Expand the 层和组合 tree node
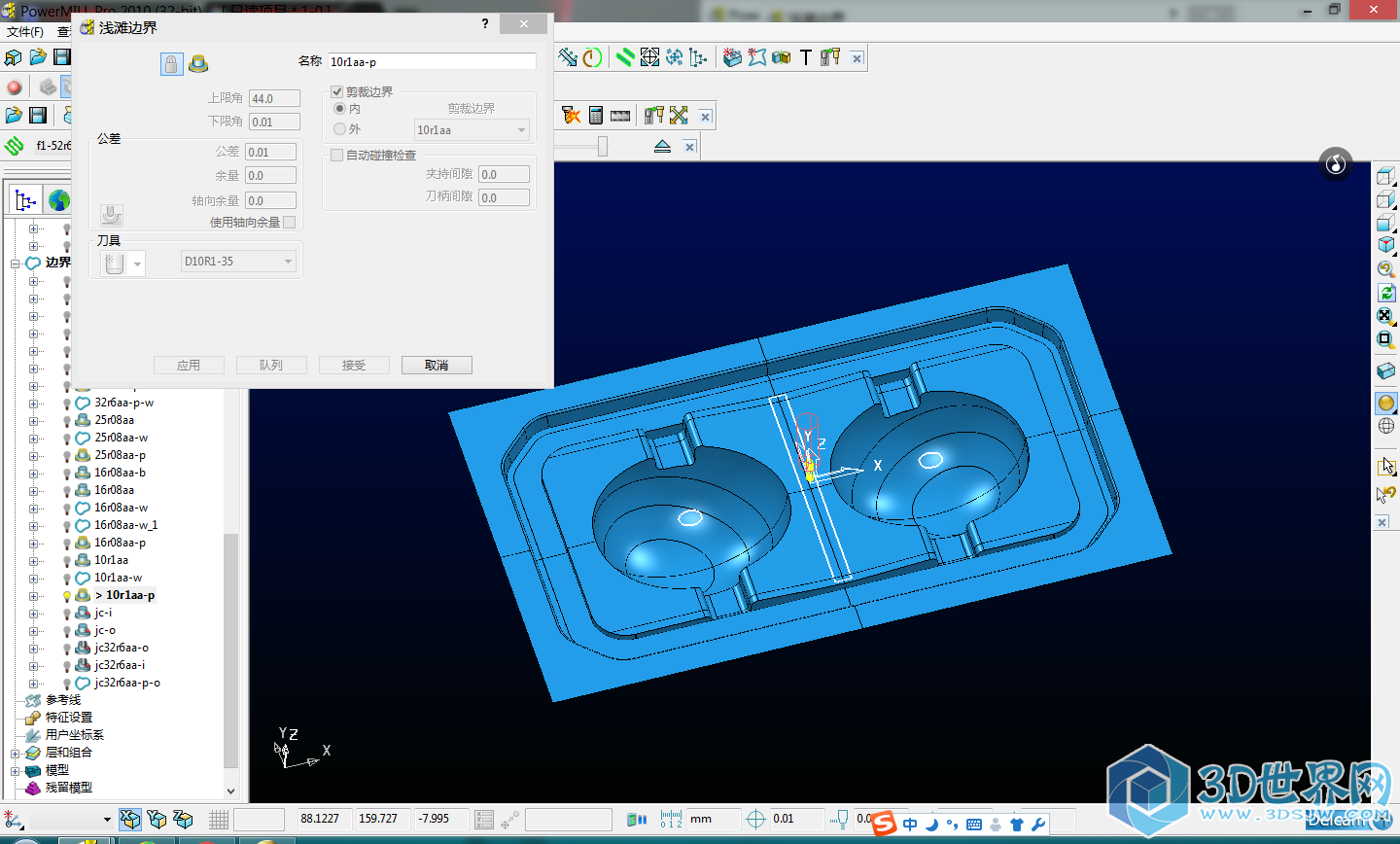This screenshot has height=844, width=1400. pos(16,753)
